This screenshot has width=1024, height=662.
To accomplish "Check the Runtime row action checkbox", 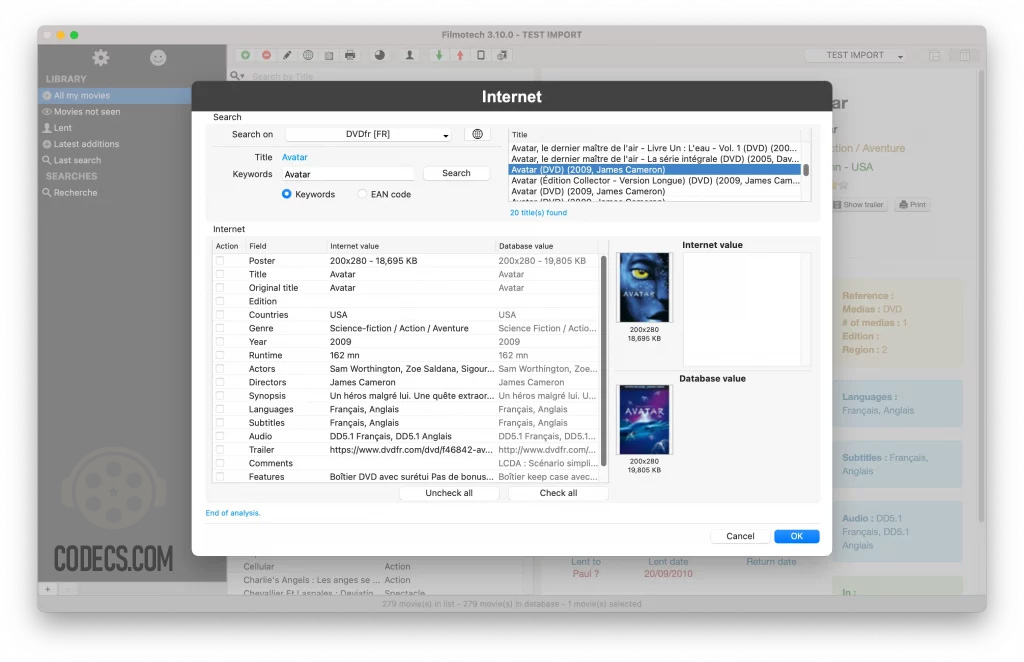I will tap(220, 355).
